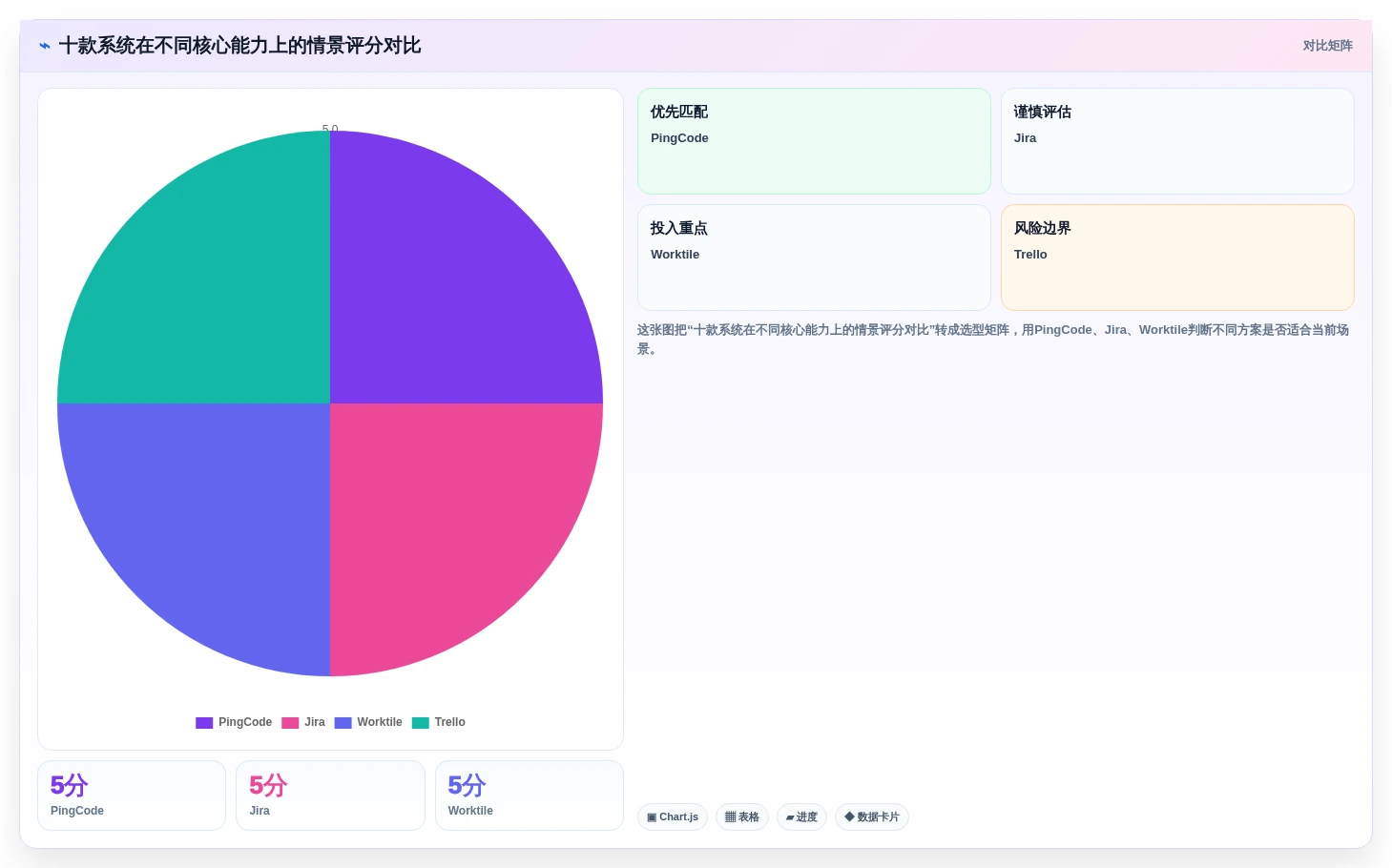
Task: Click the 数据卡片 tag chip
Action: pyautogui.click(x=872, y=817)
